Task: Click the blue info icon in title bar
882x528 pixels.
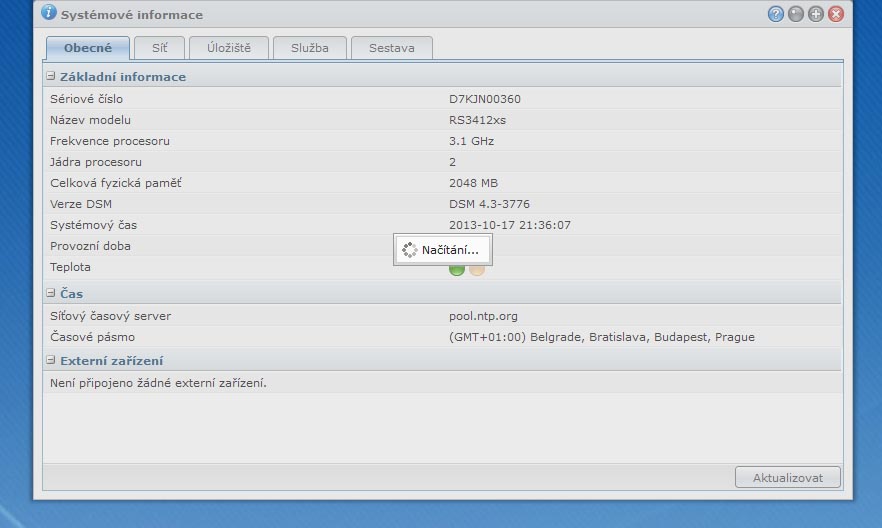Action: [x=49, y=12]
